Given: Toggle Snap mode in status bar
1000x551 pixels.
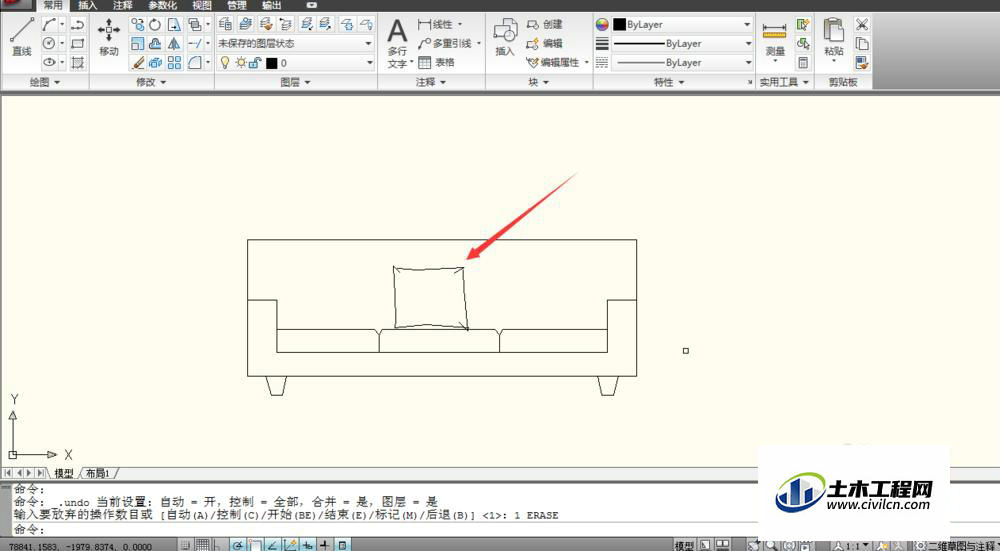Looking at the screenshot, I should 185,545.
